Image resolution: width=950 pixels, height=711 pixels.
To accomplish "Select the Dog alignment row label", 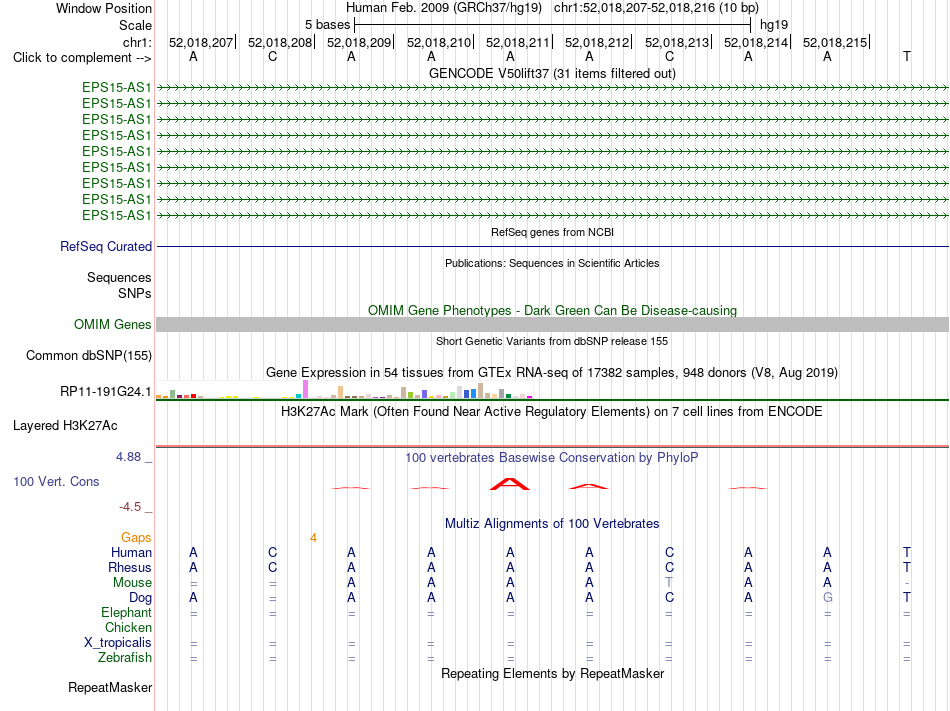I will click(141, 598).
